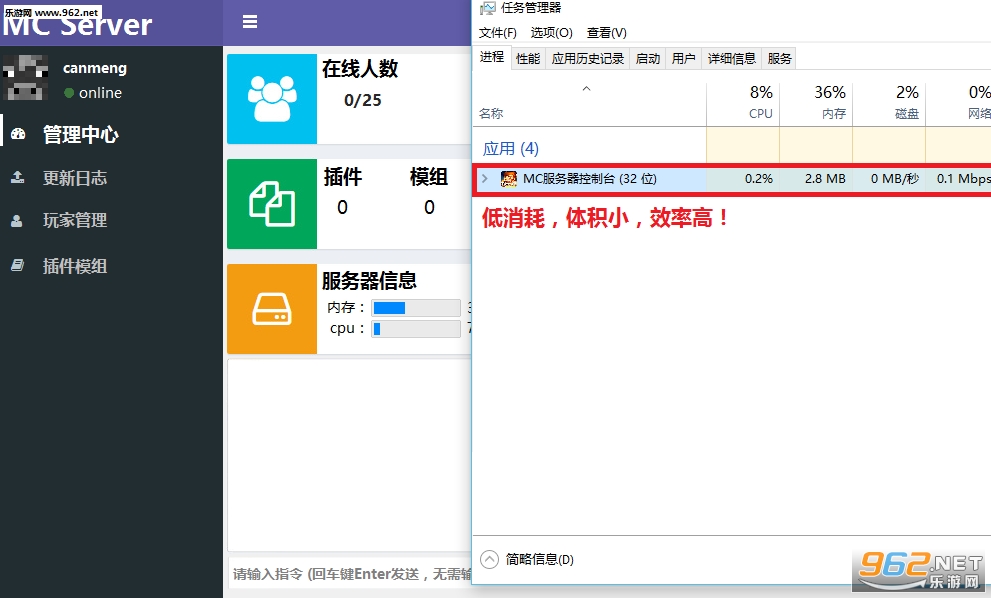
Task: Open 查看(V) menu in Task Manager
Action: pyautogui.click(x=607, y=33)
